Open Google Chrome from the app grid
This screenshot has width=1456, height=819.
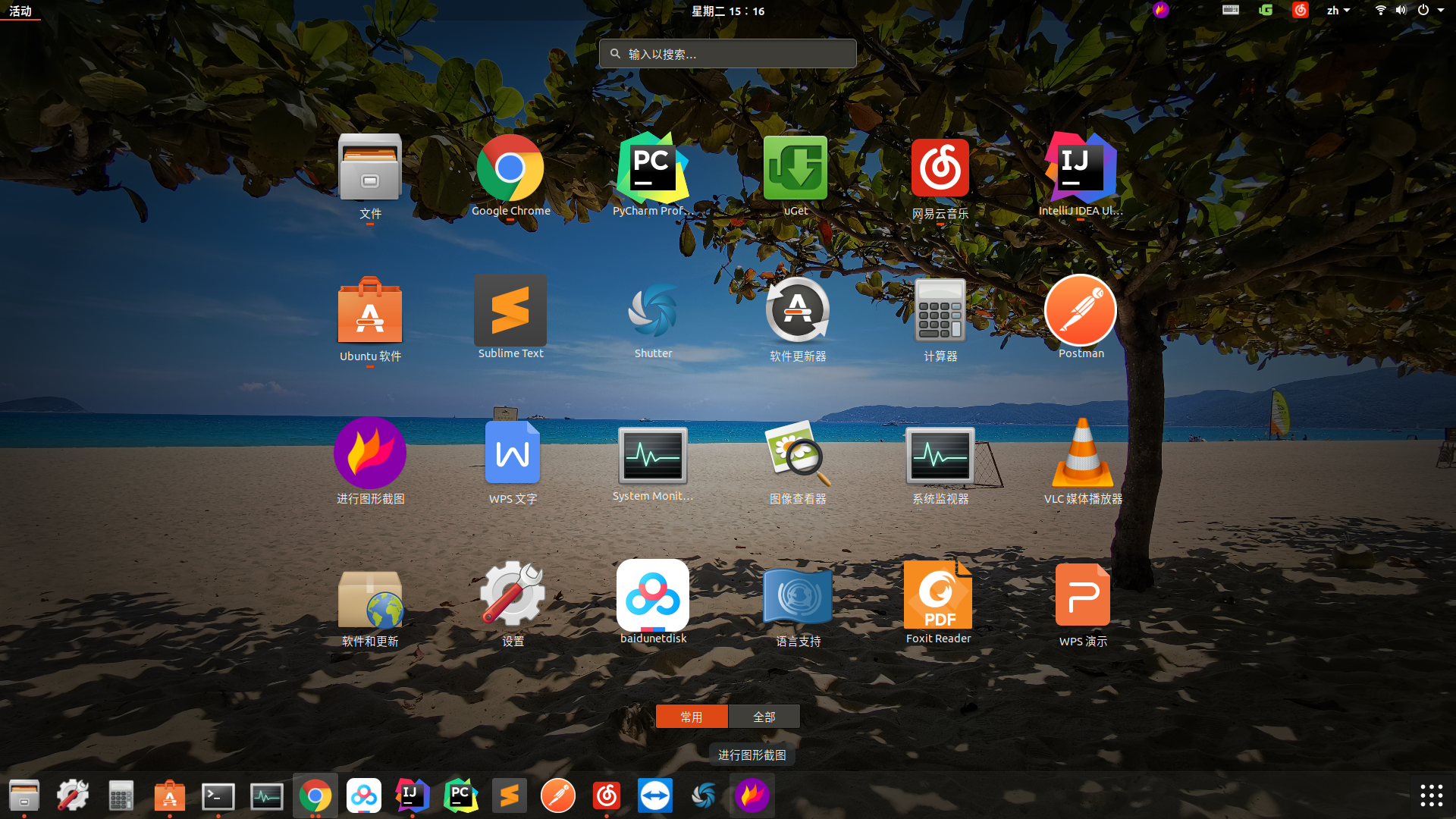[510, 168]
